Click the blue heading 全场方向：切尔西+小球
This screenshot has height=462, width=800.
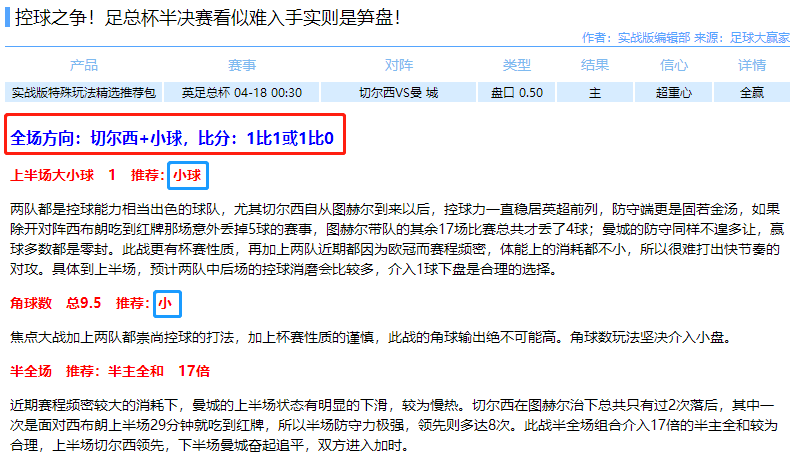172,138
